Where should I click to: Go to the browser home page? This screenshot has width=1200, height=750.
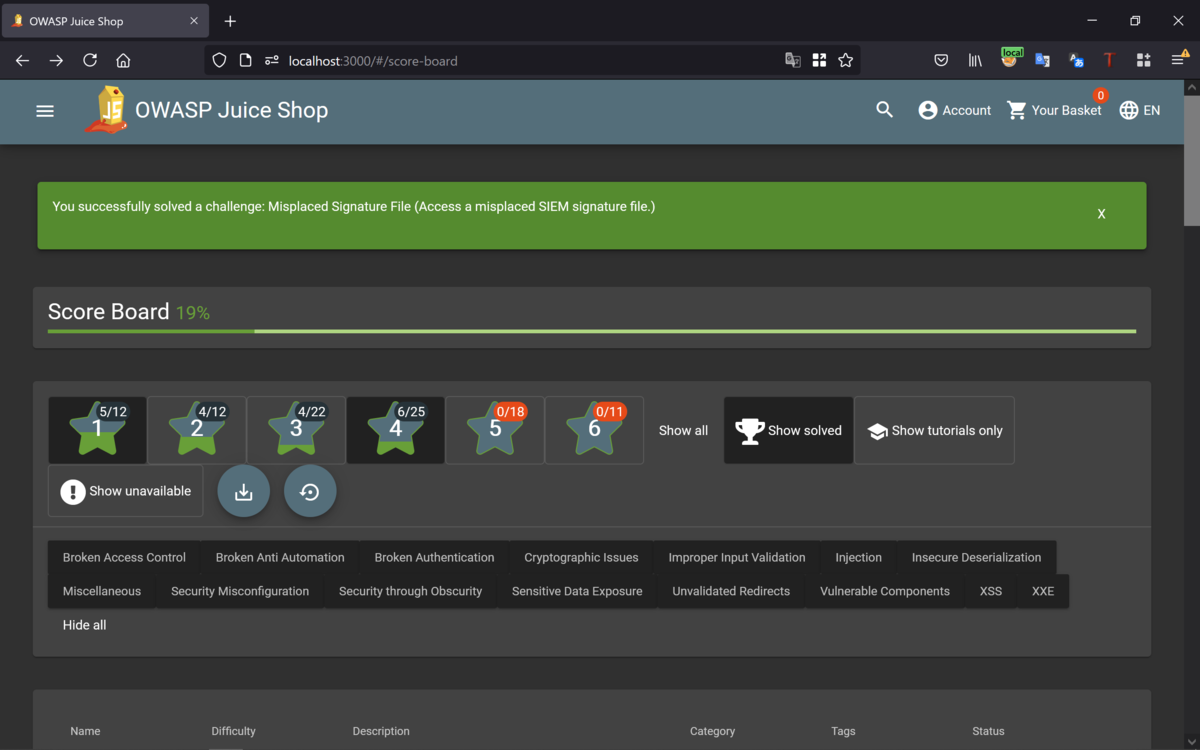coord(123,61)
